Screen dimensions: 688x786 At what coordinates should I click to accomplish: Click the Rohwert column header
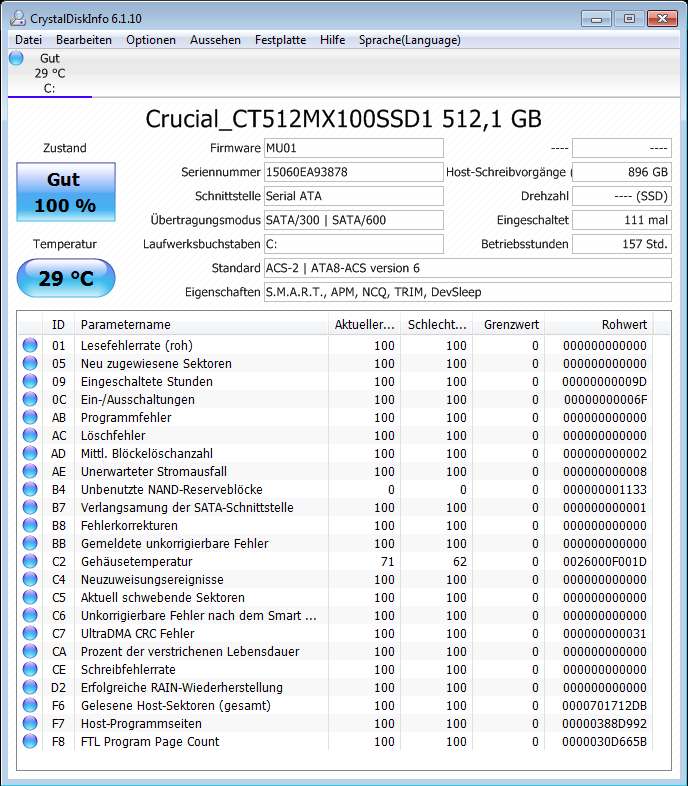(599, 325)
